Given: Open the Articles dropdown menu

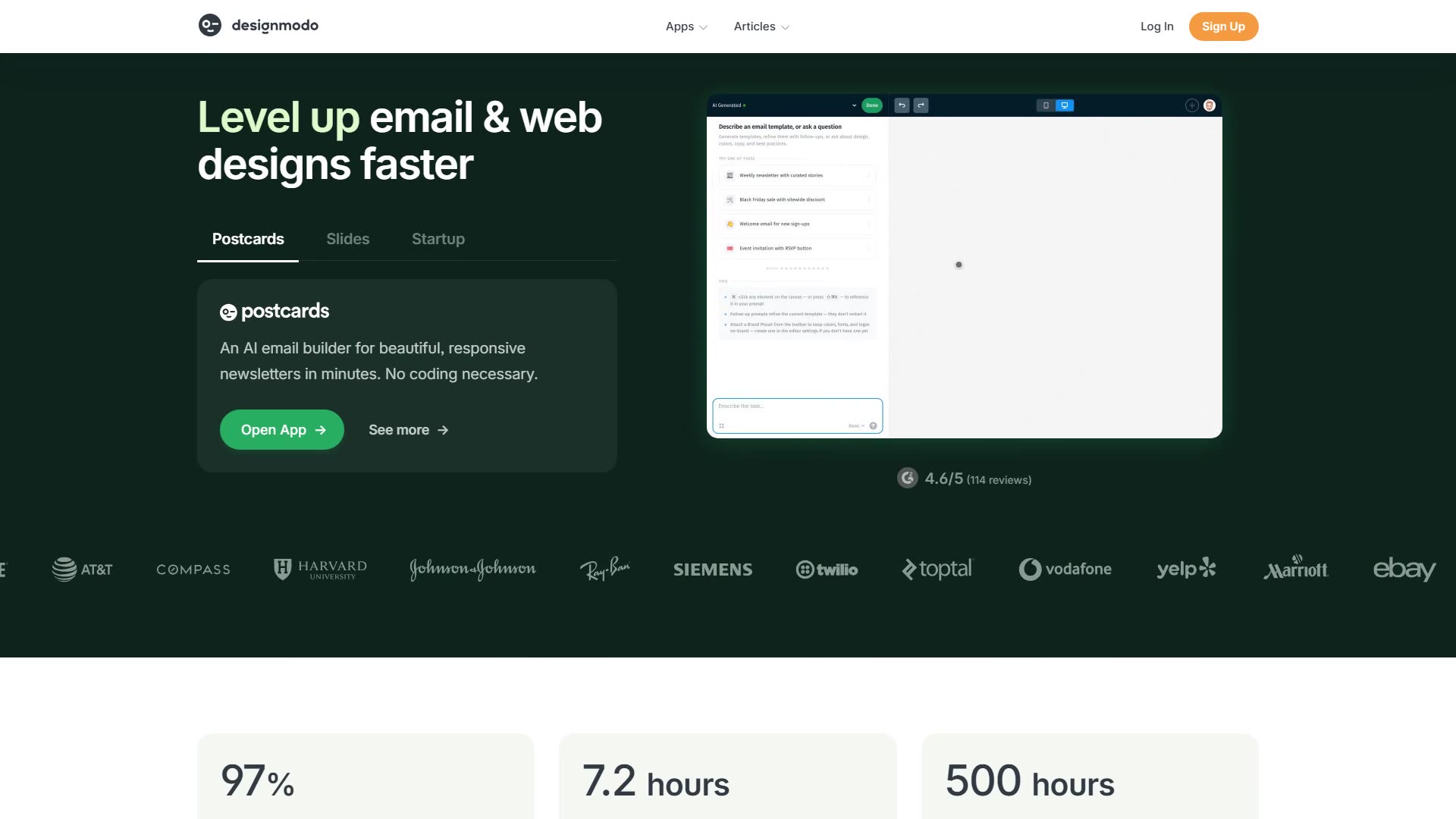Looking at the screenshot, I should [x=761, y=27].
